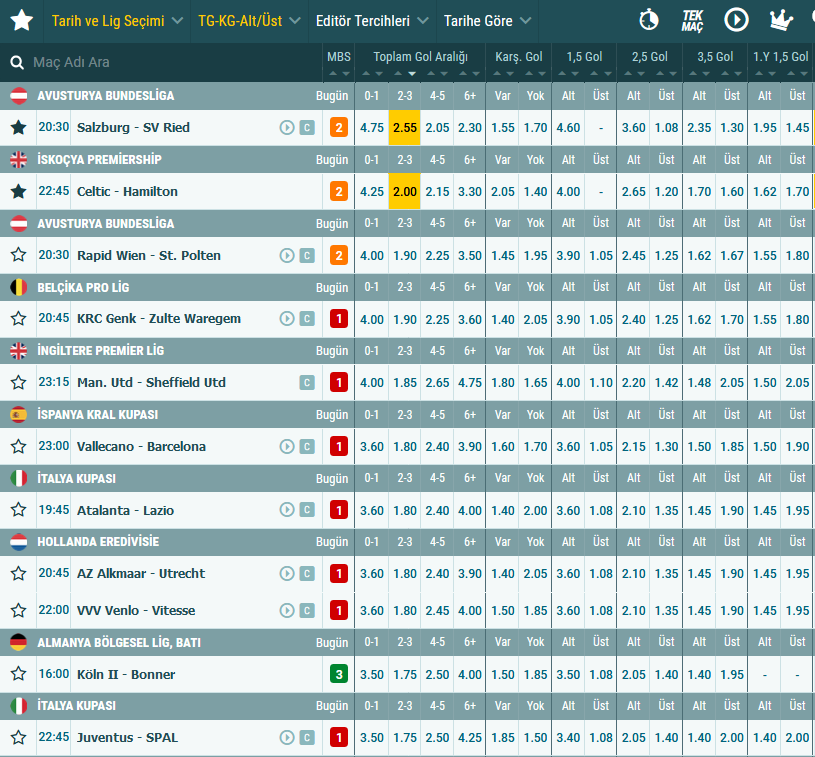This screenshot has height=757, width=815.
Task: Open the C icon for KRC Genk - Zulte Waregem
Action: 307,318
